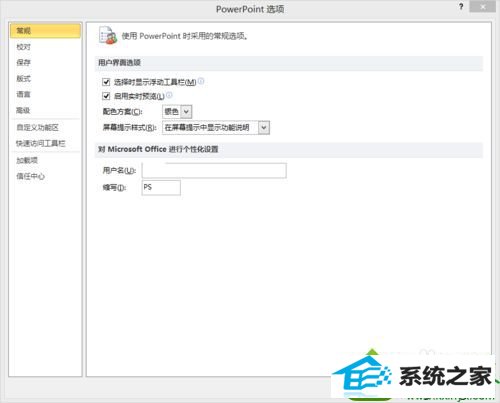500x403 pixels.
Task: Open the 语言 options category
Action: click(24, 94)
